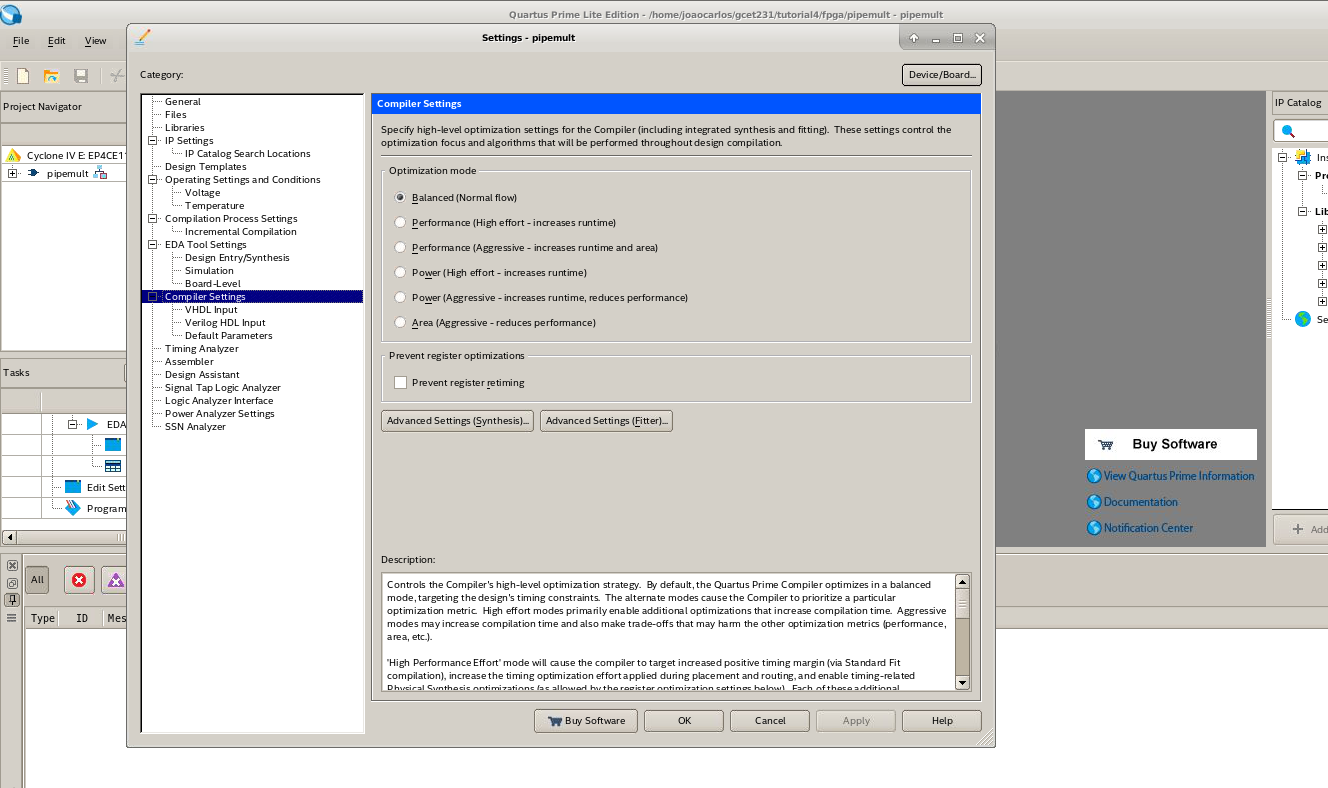This screenshot has height=788, width=1328.
Task: Collapse Installed IP node in IP Catalog
Action: point(1283,157)
